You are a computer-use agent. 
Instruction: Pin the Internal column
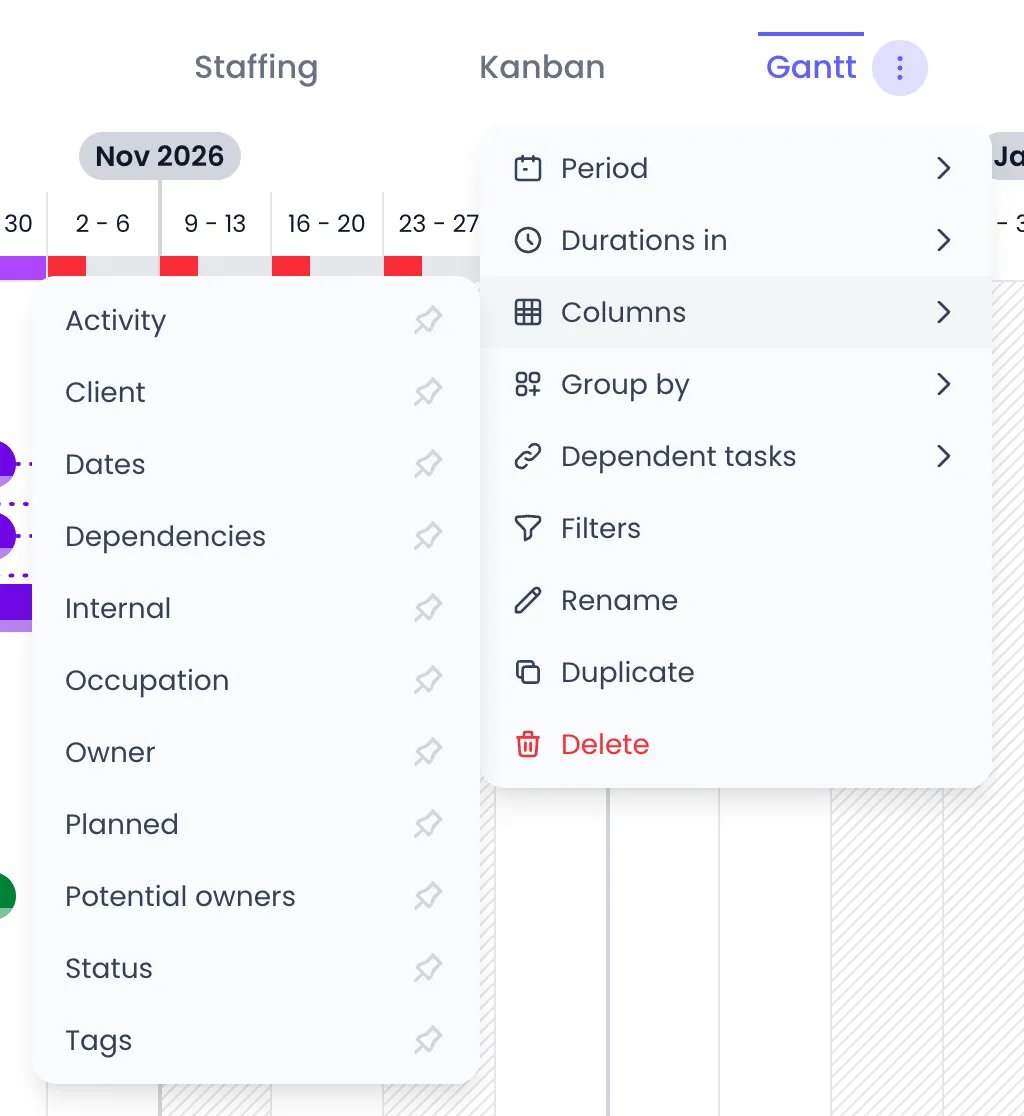pos(428,609)
